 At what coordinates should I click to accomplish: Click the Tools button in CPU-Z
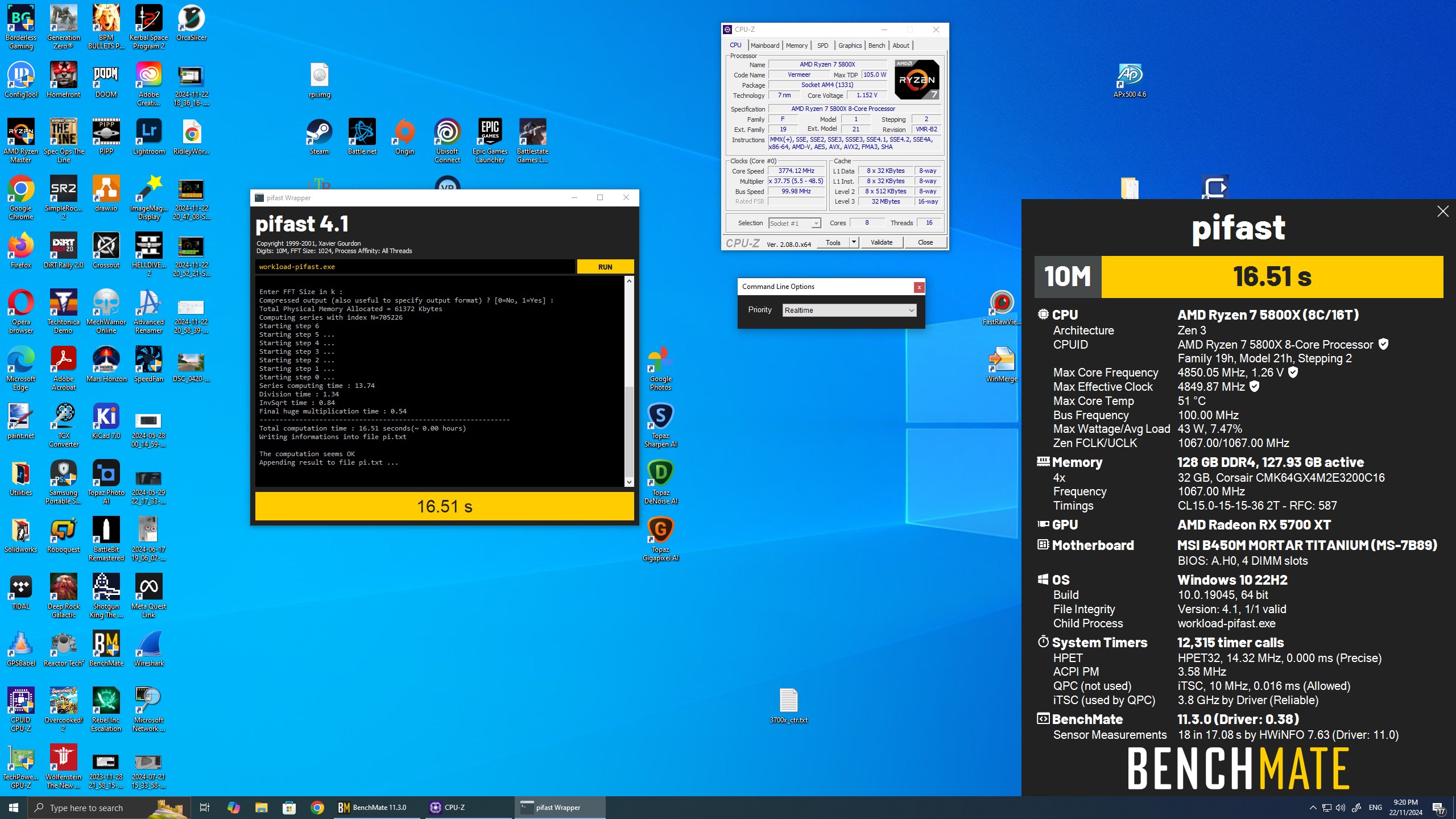point(833,242)
